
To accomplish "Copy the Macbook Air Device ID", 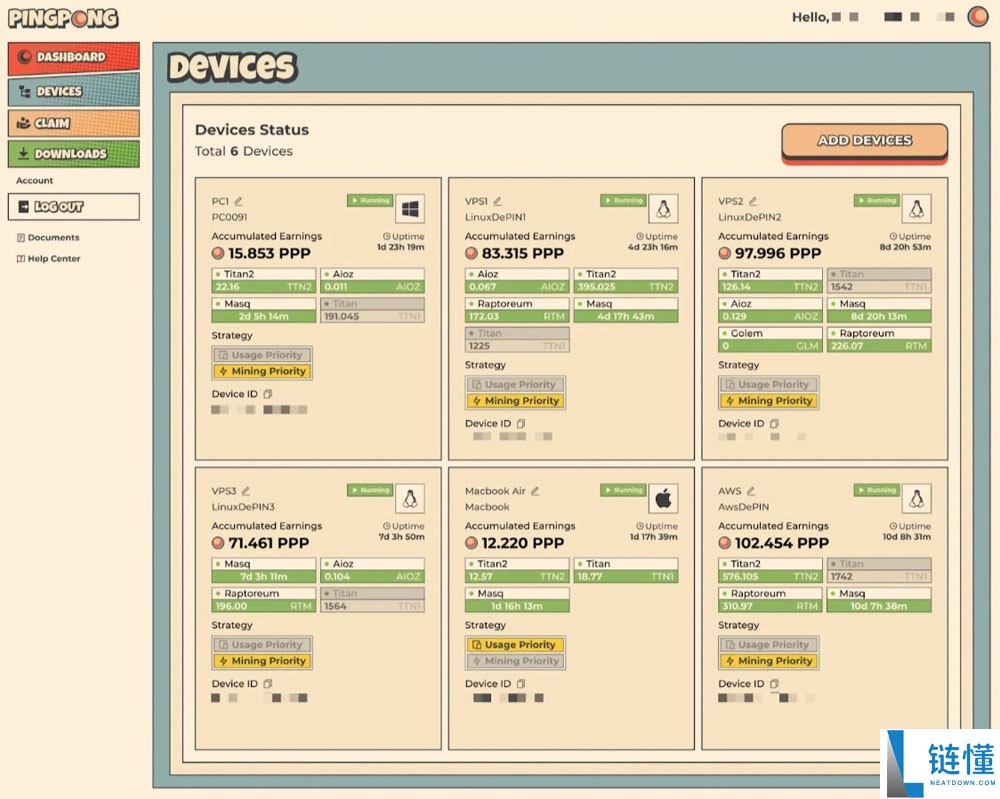I will click(x=521, y=684).
